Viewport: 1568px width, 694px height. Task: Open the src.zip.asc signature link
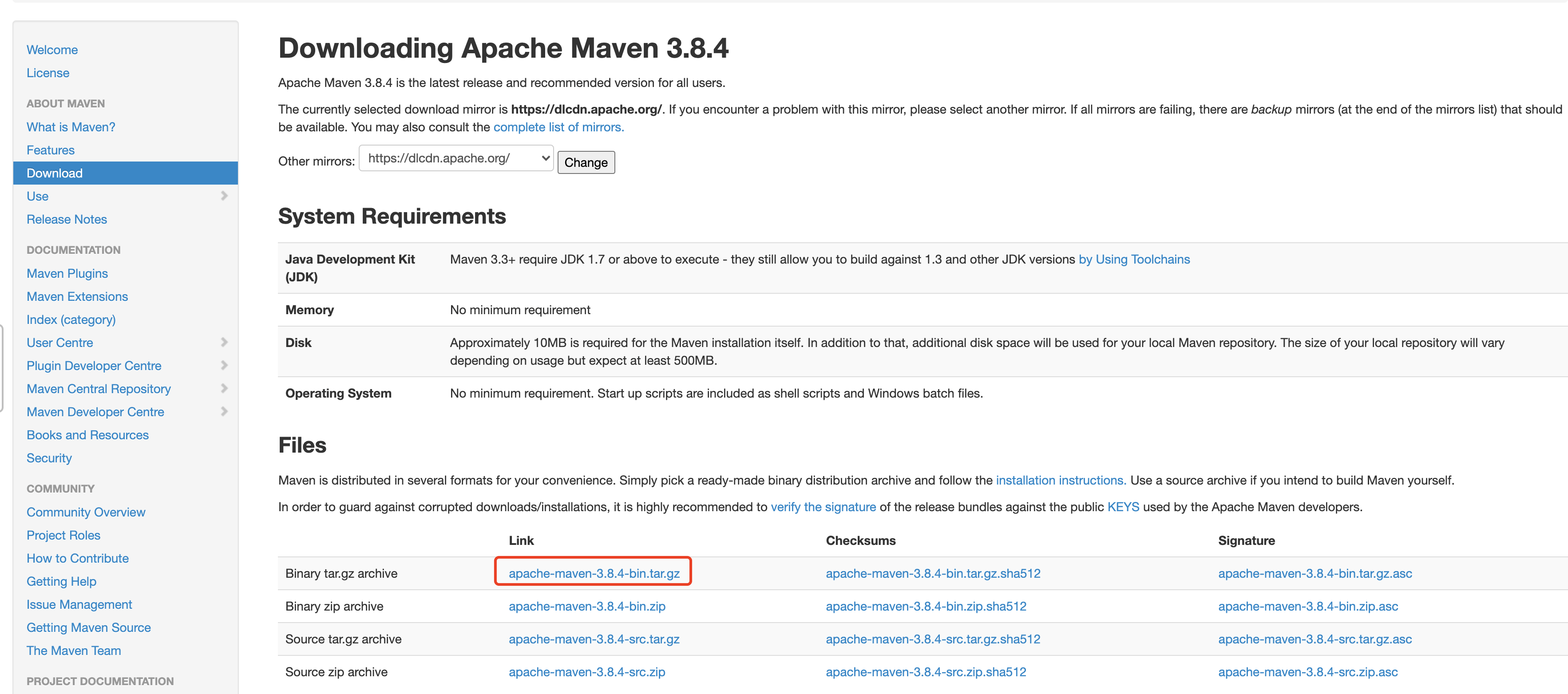pos(1307,672)
